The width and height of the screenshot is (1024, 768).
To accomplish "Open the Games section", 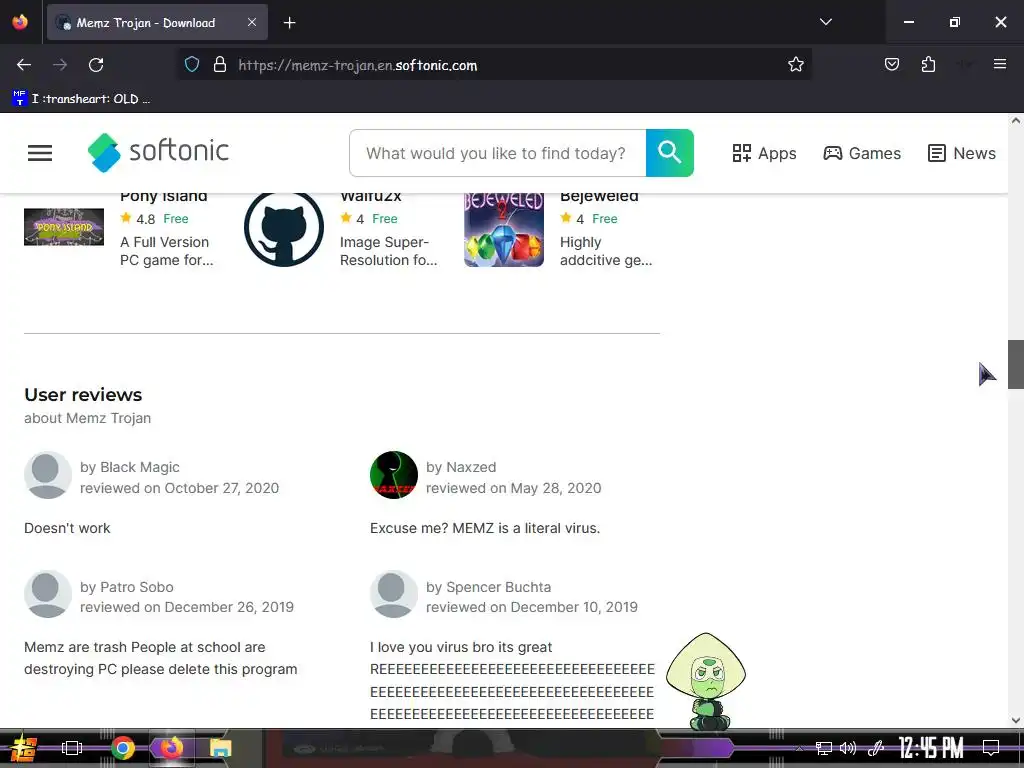I will (x=862, y=153).
